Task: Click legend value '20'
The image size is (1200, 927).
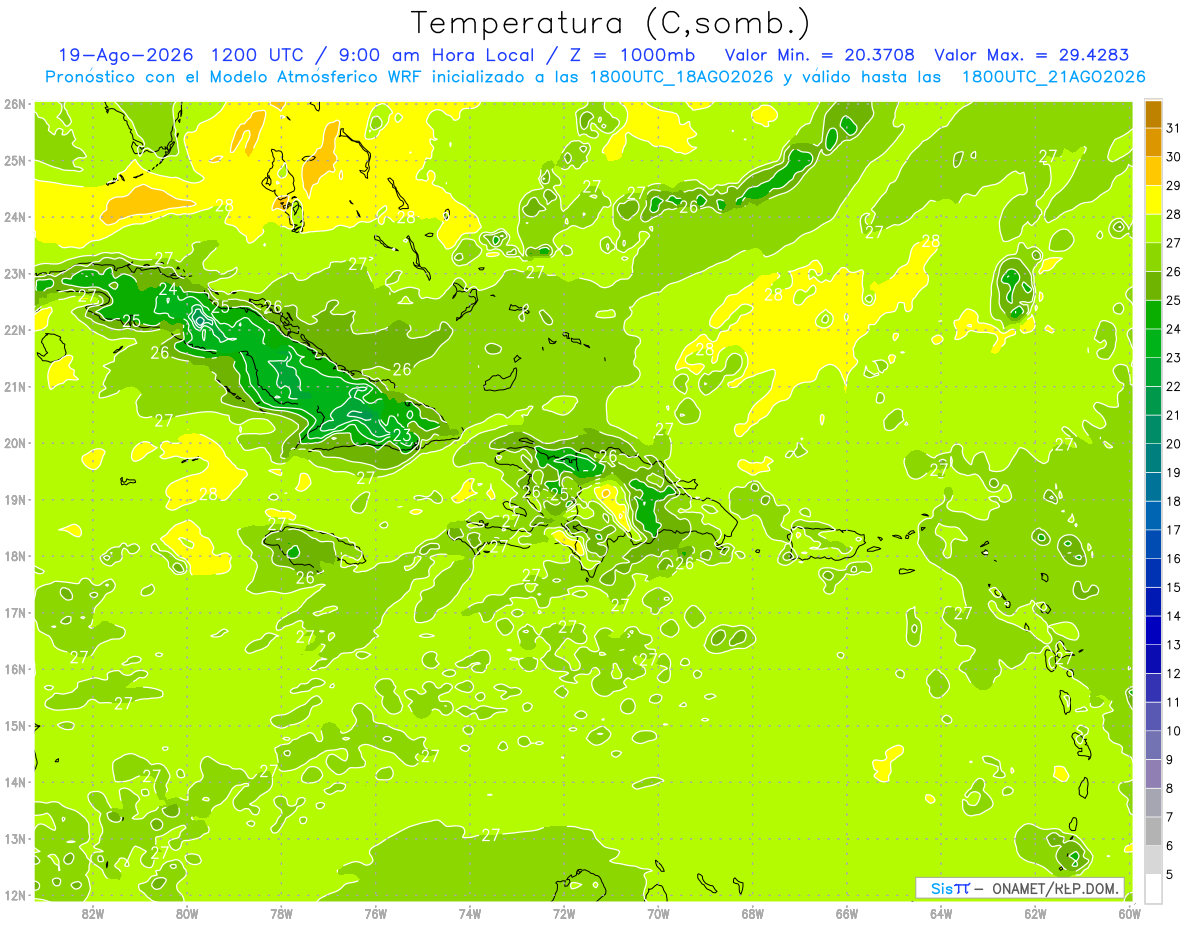Action: click(1174, 444)
